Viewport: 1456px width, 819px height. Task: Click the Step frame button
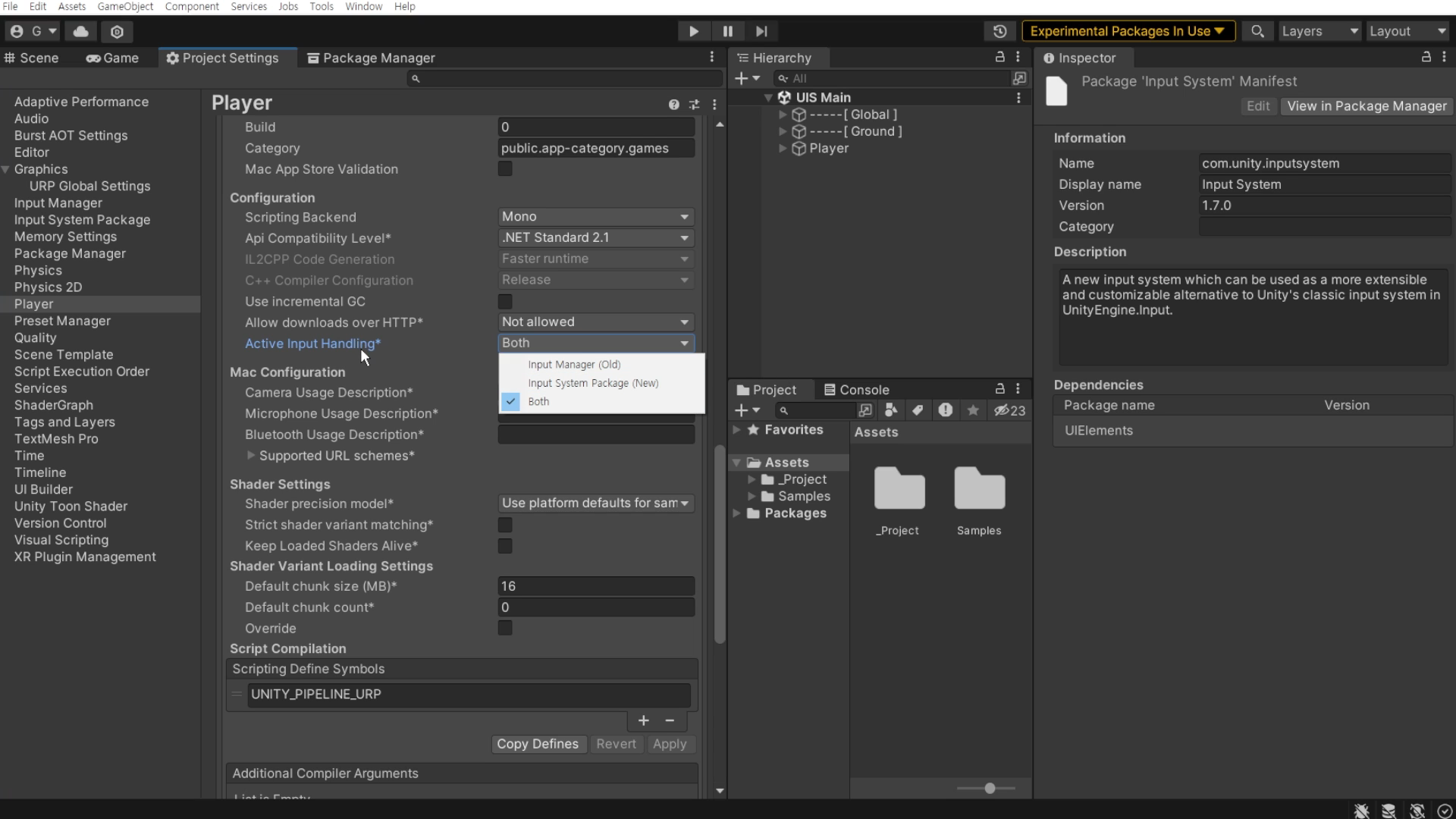(x=761, y=31)
